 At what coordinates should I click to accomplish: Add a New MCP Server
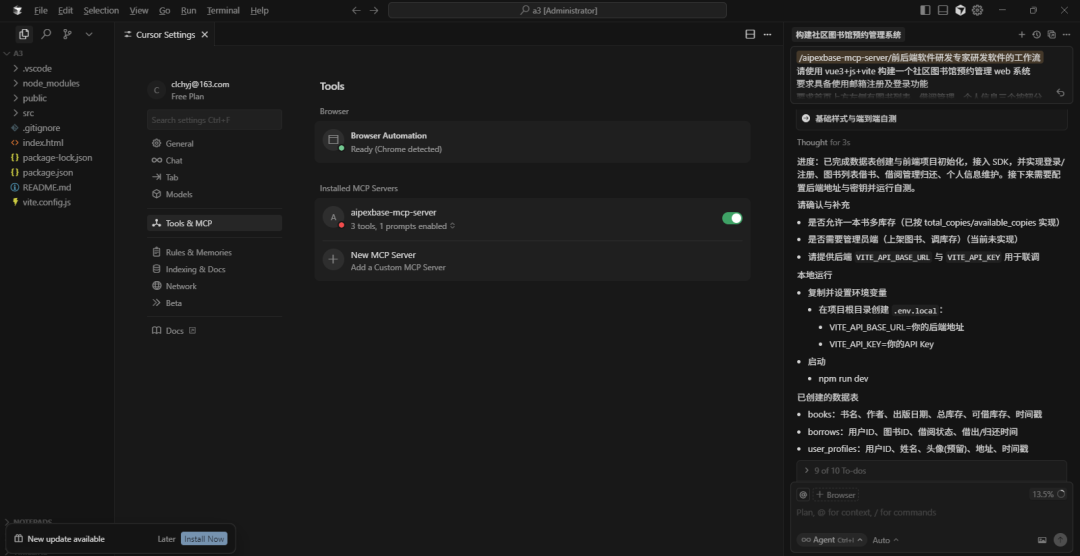(532, 260)
